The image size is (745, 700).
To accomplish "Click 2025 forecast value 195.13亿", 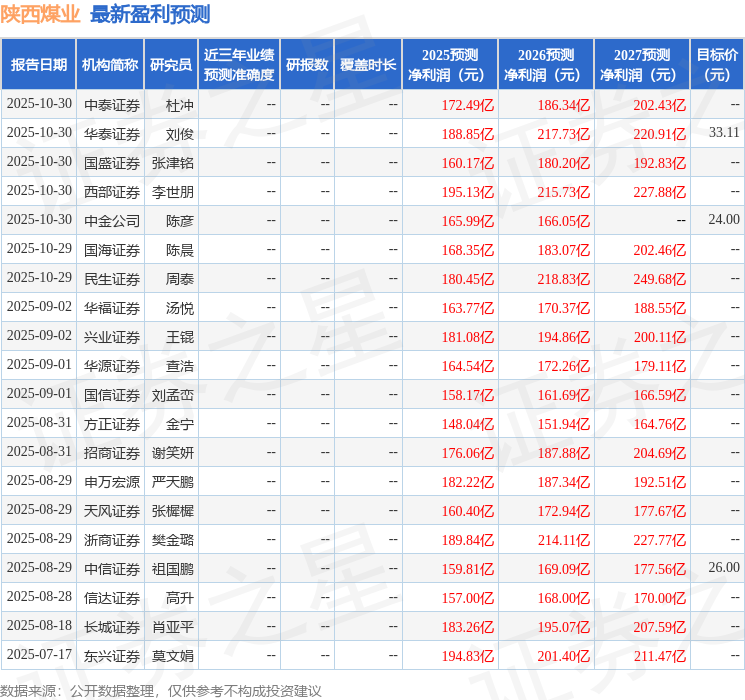I will tap(468, 192).
